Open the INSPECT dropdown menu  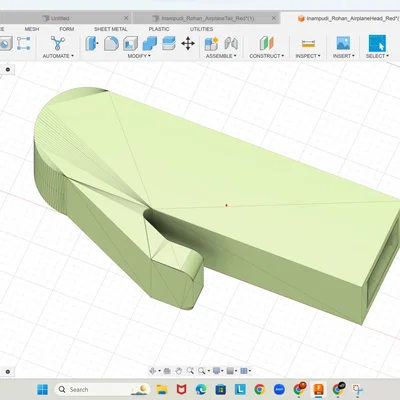(x=308, y=56)
